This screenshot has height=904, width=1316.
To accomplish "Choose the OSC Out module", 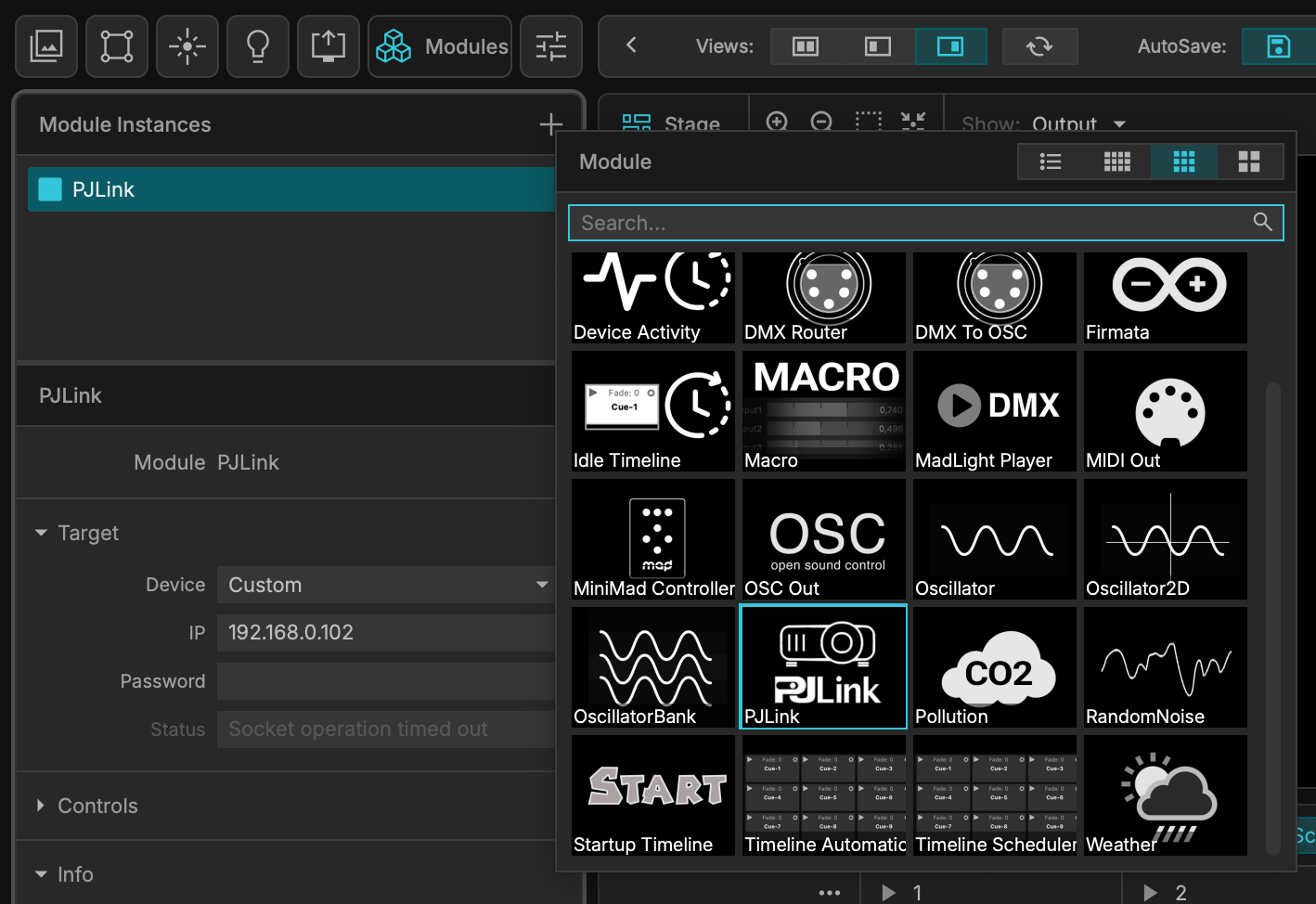I will pyautogui.click(x=823, y=539).
